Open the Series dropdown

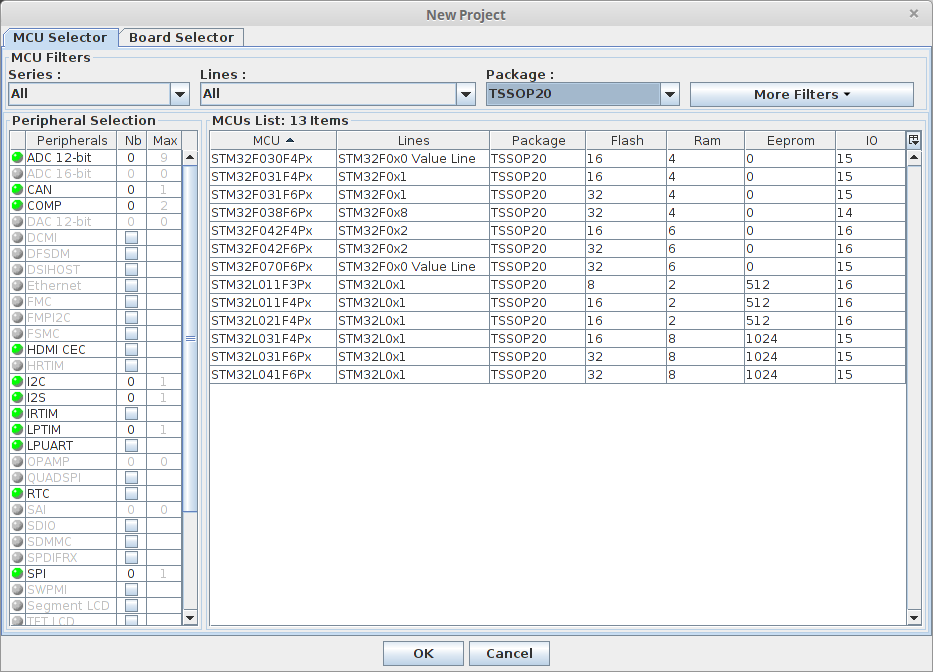pos(180,94)
